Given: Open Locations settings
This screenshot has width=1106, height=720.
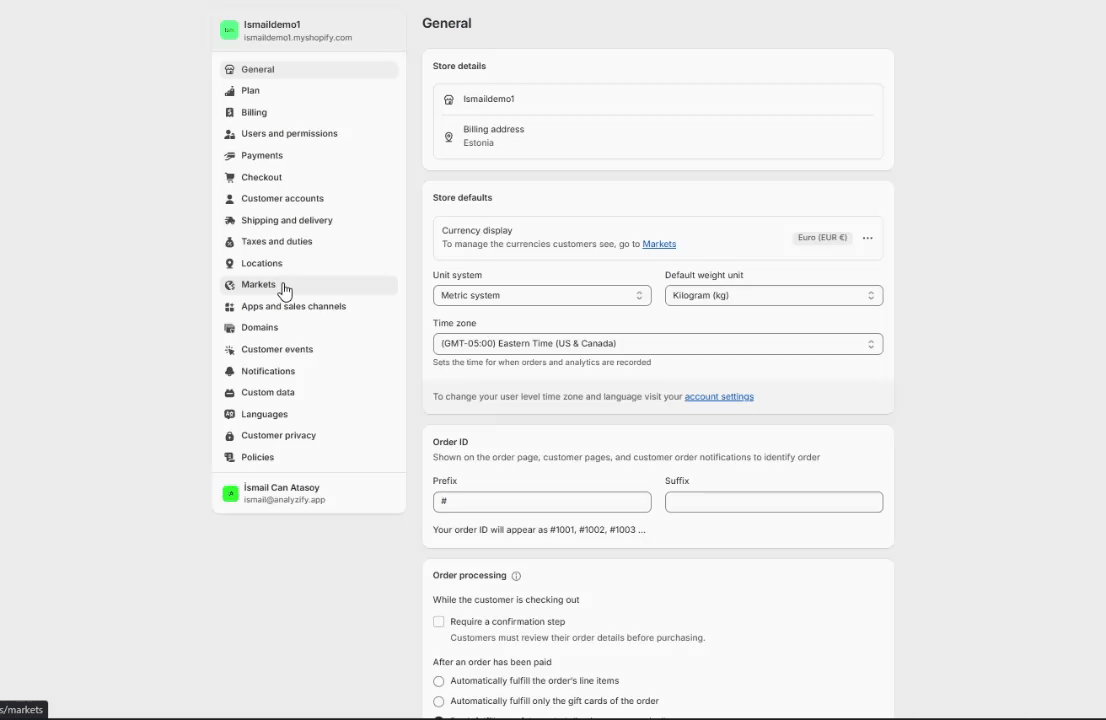Looking at the screenshot, I should 309,264.
